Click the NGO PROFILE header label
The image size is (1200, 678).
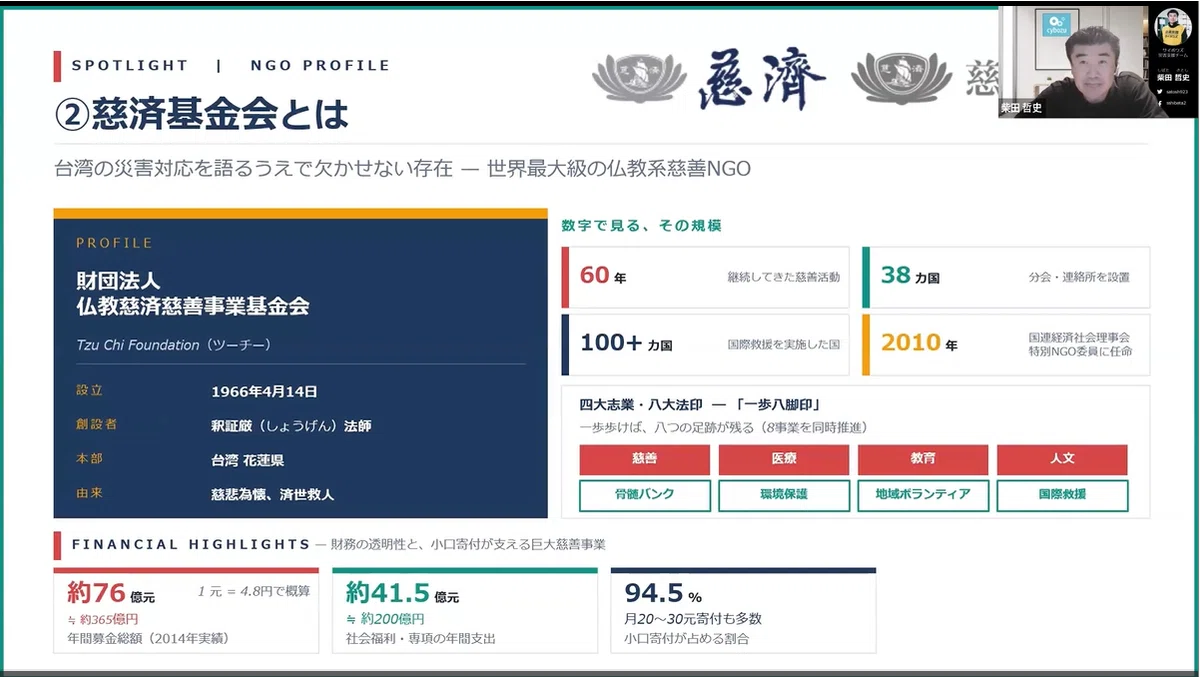click(x=320, y=66)
